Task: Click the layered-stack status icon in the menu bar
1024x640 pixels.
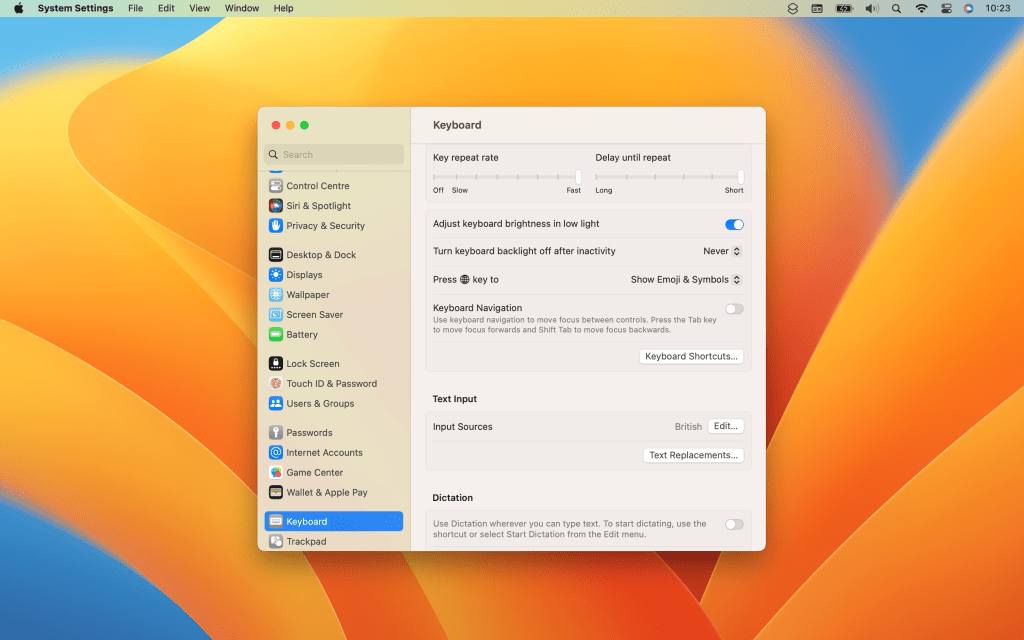Action: point(792,8)
